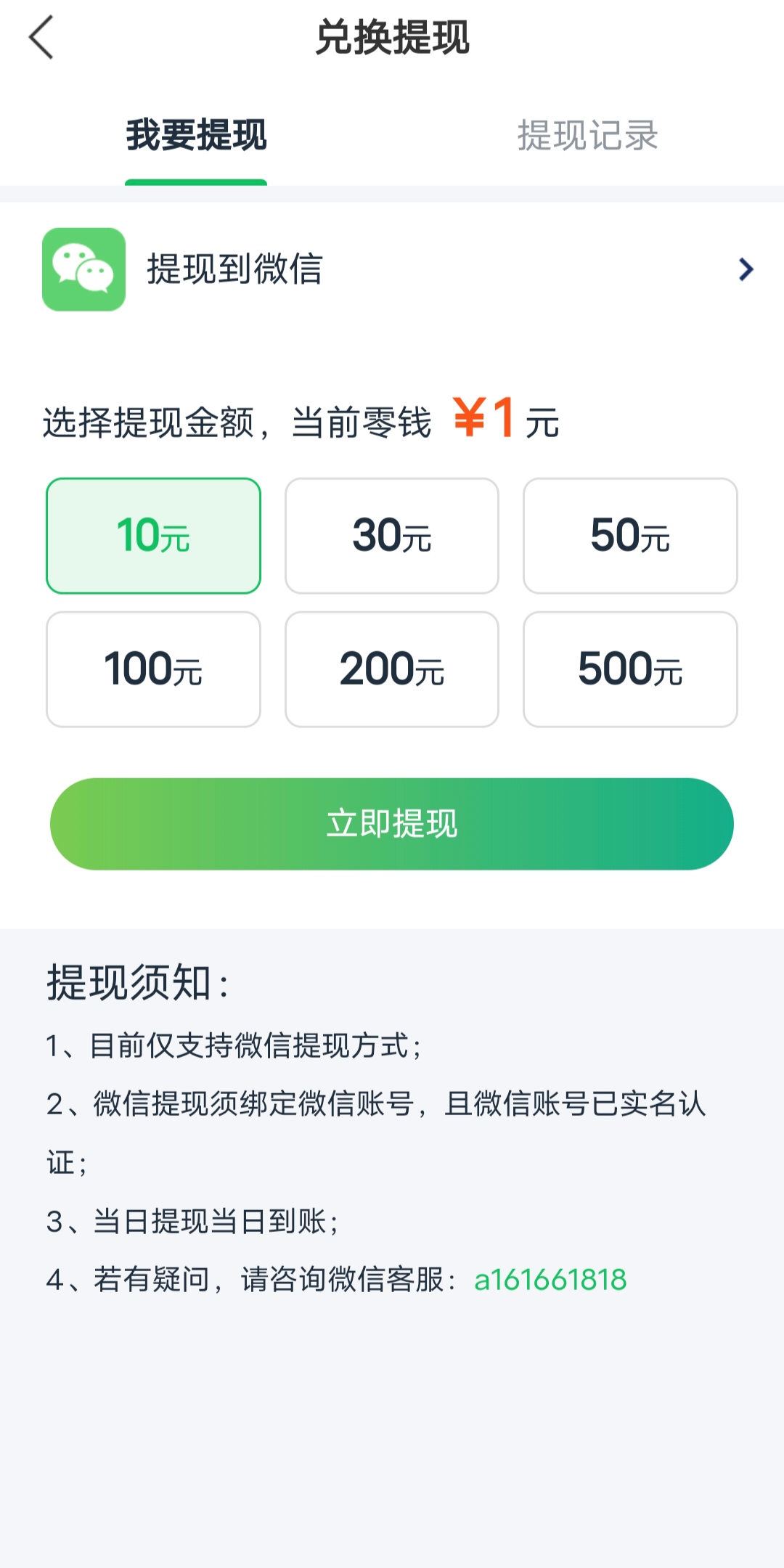Tap rule 2 about binding 微信账号
The width and height of the screenshot is (784, 1568).
(x=376, y=1133)
